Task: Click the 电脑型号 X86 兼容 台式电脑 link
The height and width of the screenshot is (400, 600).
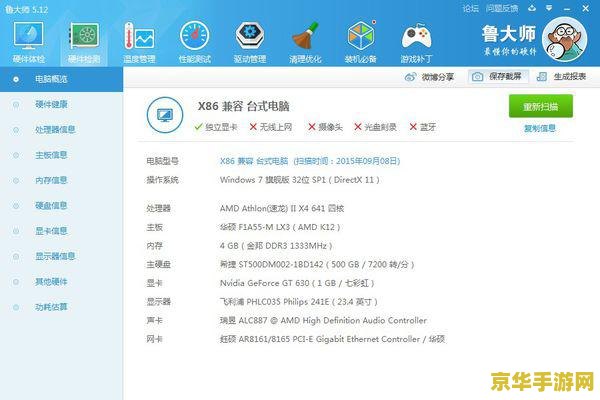Action: pos(310,161)
